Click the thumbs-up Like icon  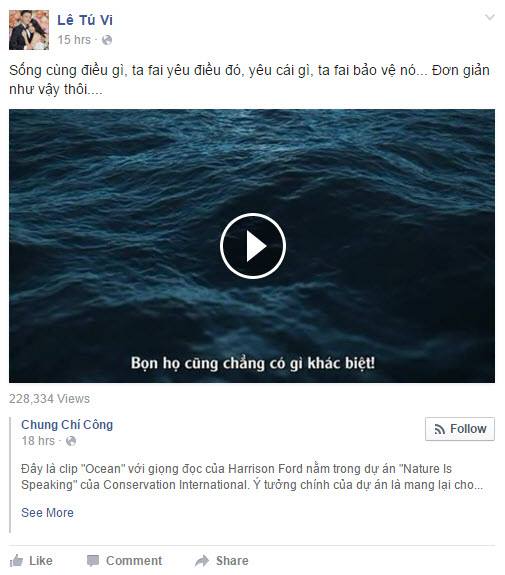coord(16,561)
